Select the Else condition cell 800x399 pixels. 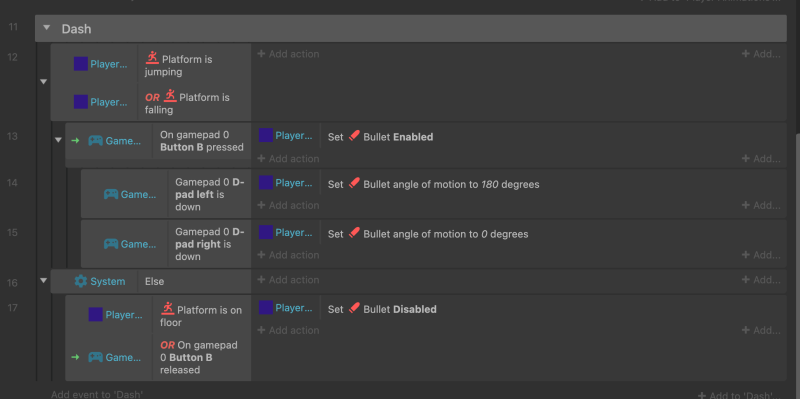click(x=194, y=281)
